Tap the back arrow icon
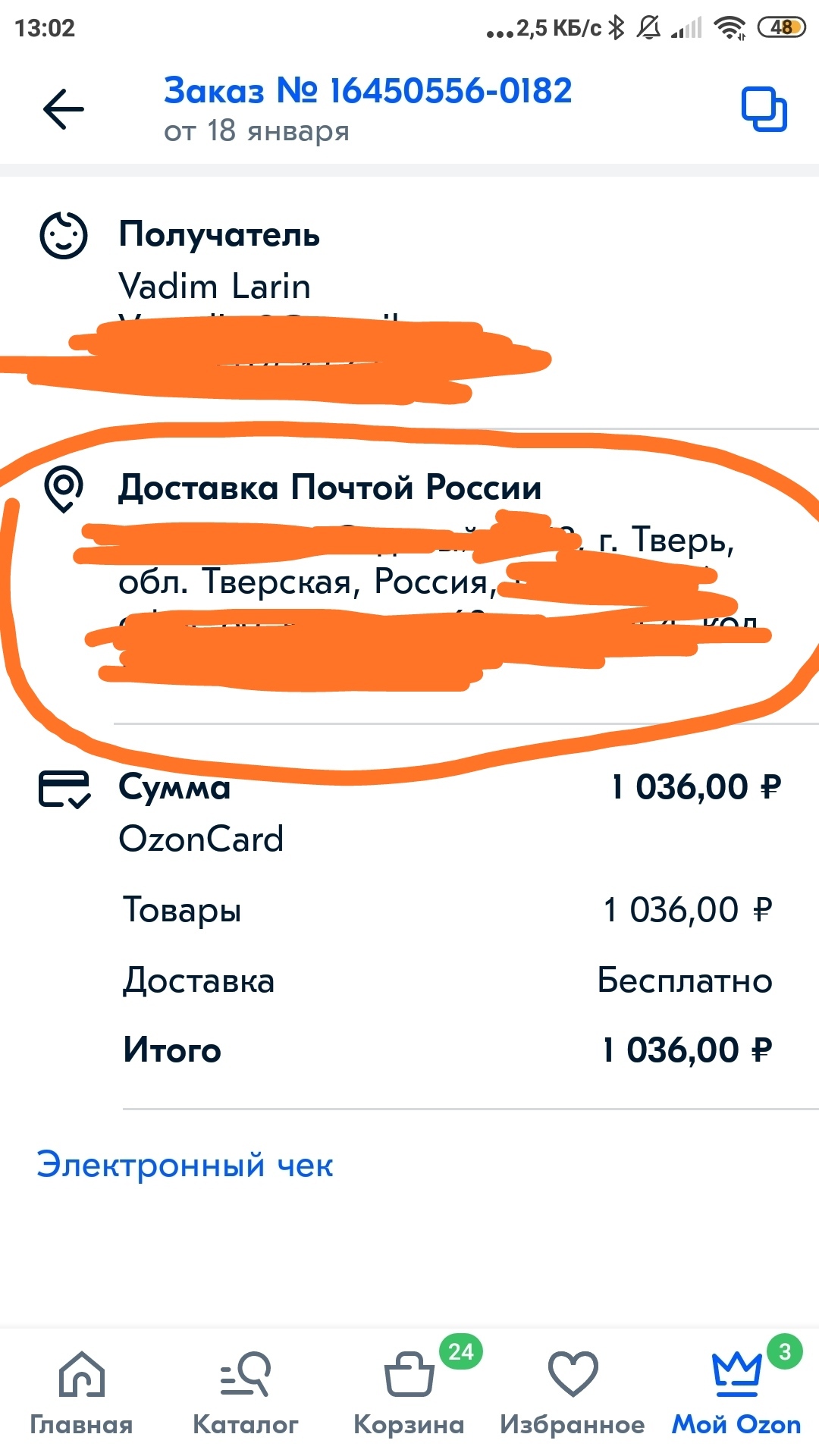Screen dimensions: 819x1456 (64, 109)
